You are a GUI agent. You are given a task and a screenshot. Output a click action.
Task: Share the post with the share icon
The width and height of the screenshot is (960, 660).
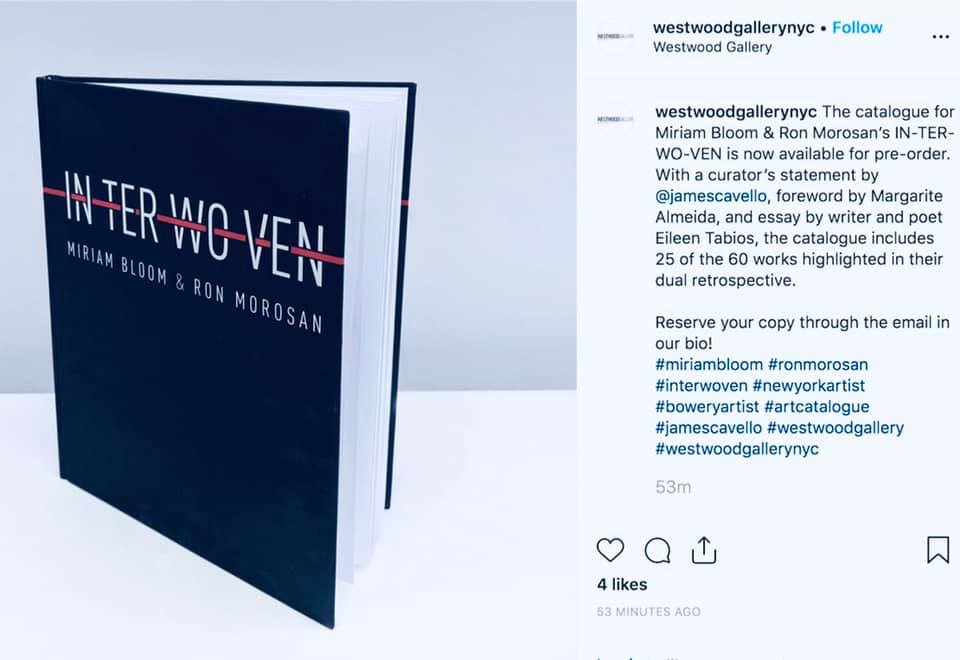click(703, 549)
